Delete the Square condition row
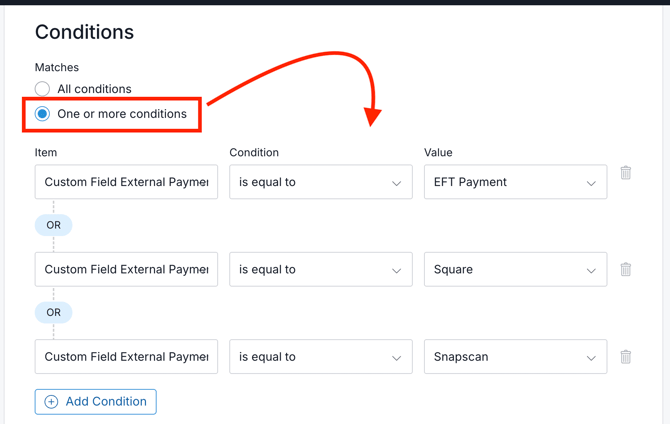Screen dimensions: 670x424 626,269
